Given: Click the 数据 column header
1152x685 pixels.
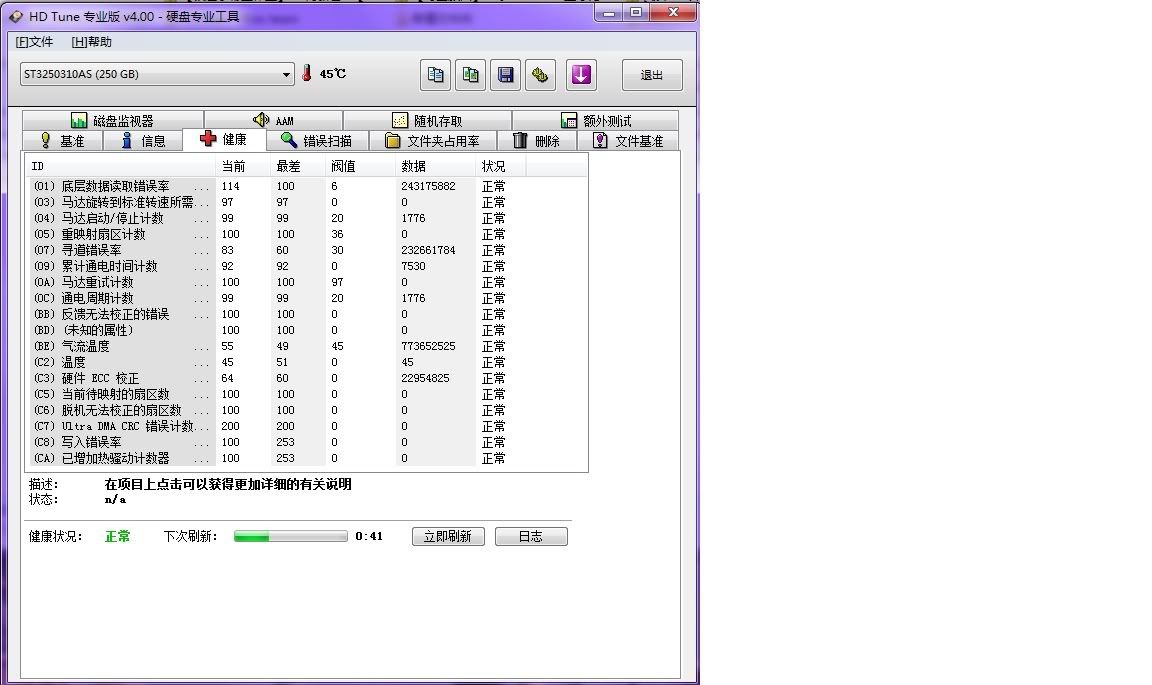Looking at the screenshot, I should point(413,166).
